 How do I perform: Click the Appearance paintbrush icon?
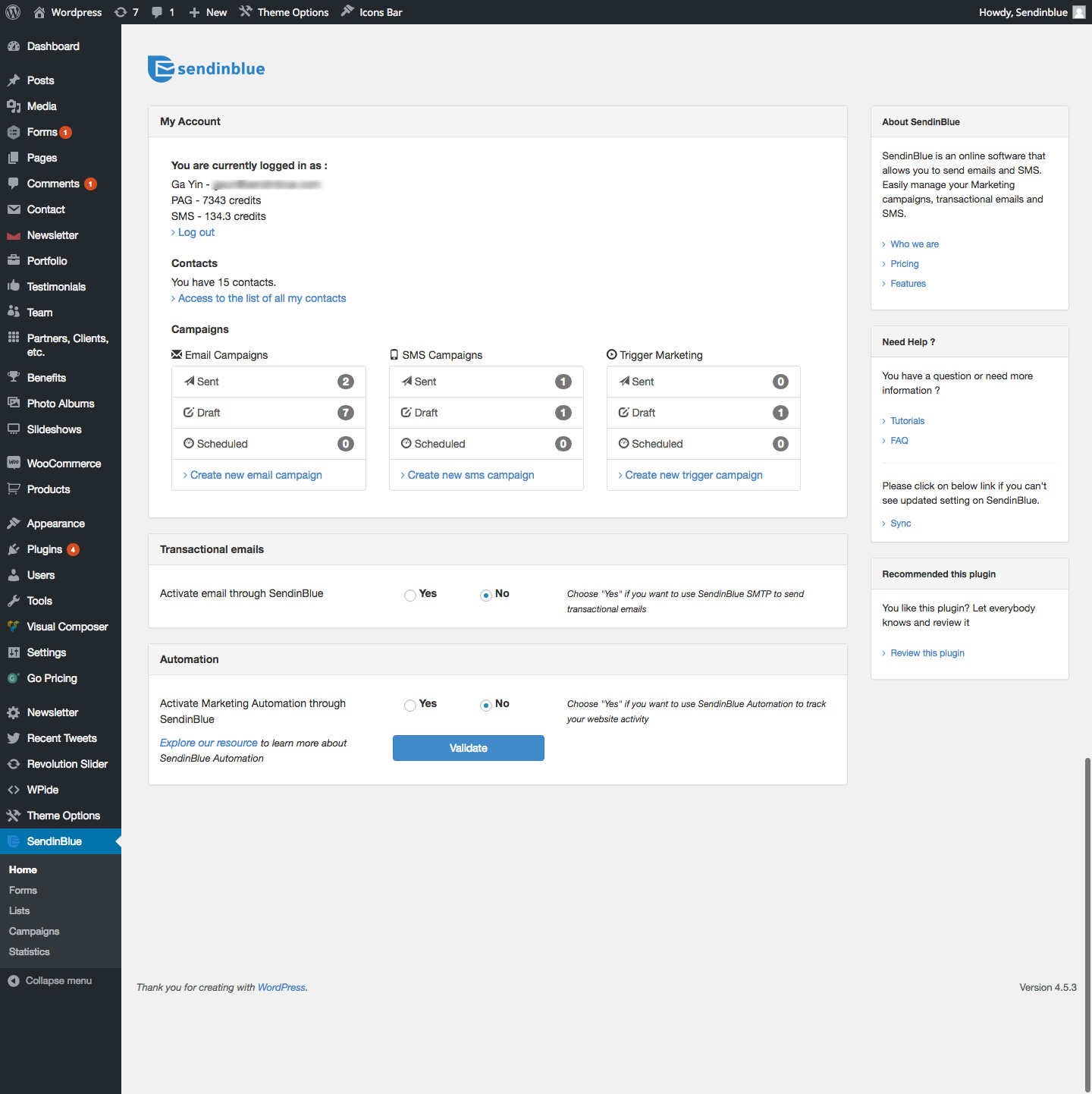14,523
